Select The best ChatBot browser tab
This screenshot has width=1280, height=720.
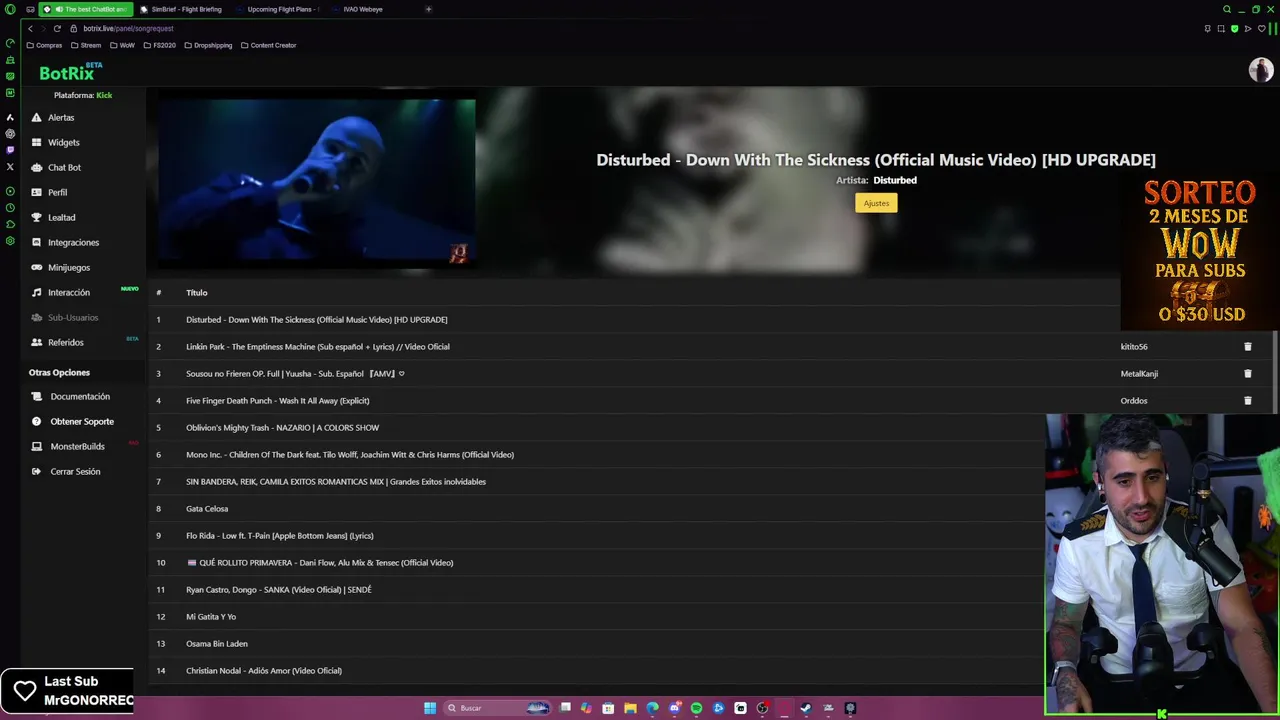pos(86,9)
